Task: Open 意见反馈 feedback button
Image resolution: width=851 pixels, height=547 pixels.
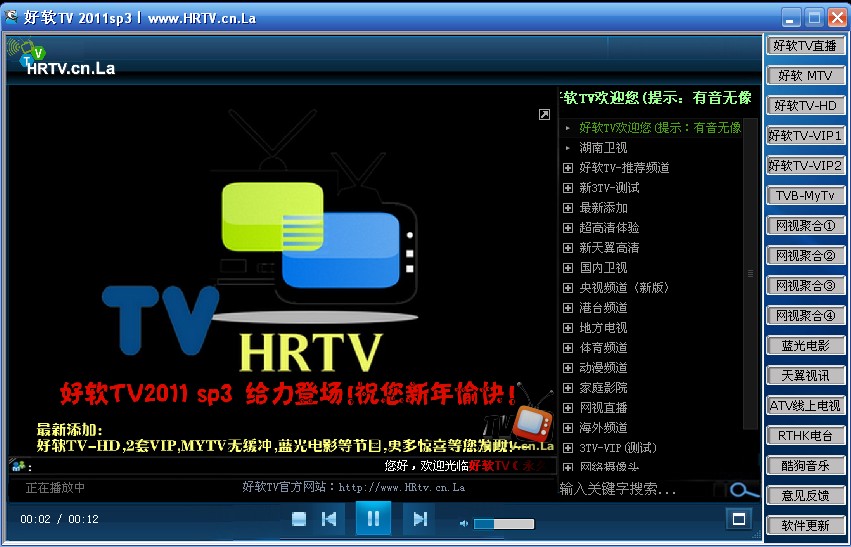Action: point(805,495)
